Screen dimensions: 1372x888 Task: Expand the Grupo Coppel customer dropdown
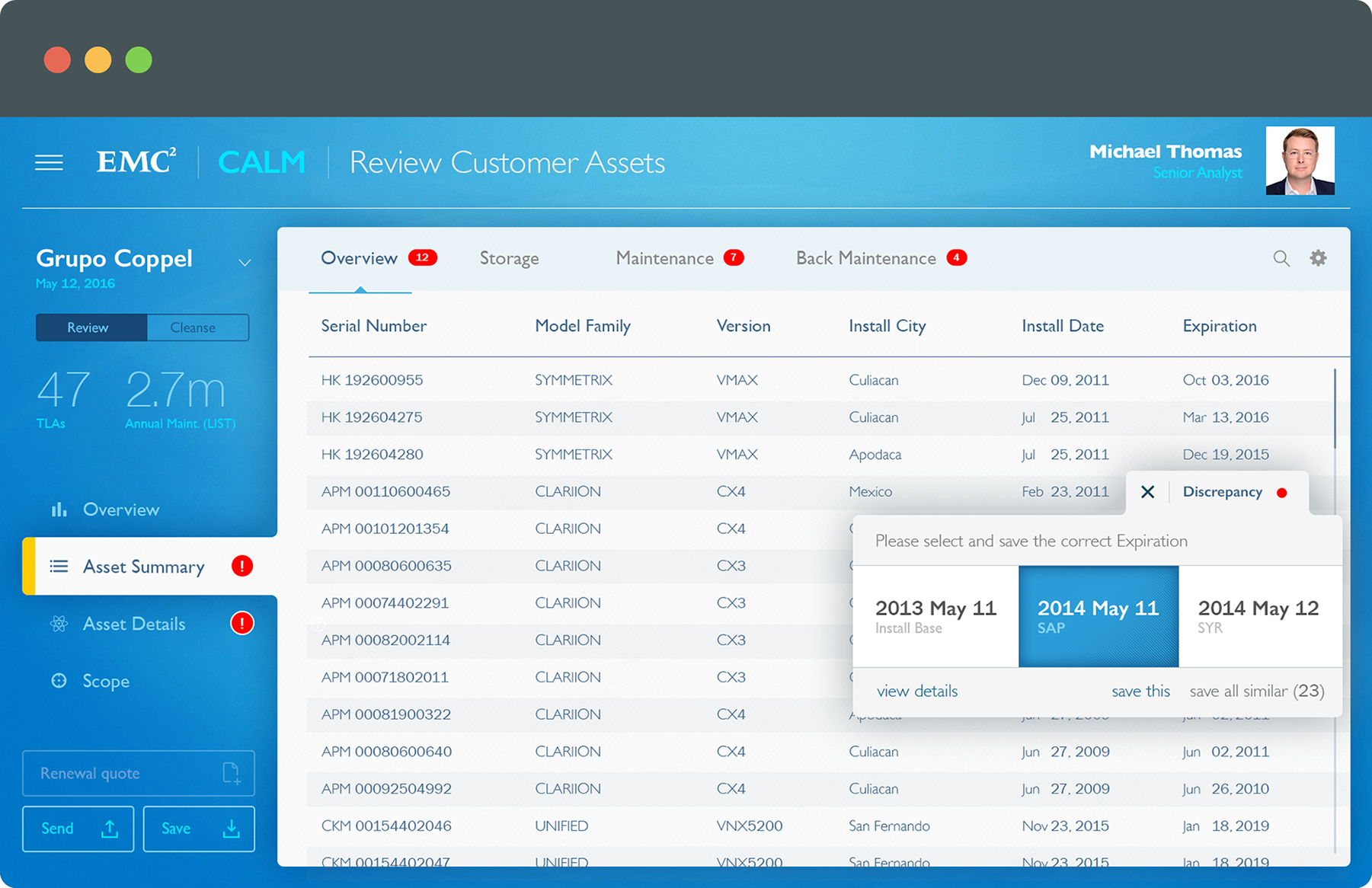point(245,263)
